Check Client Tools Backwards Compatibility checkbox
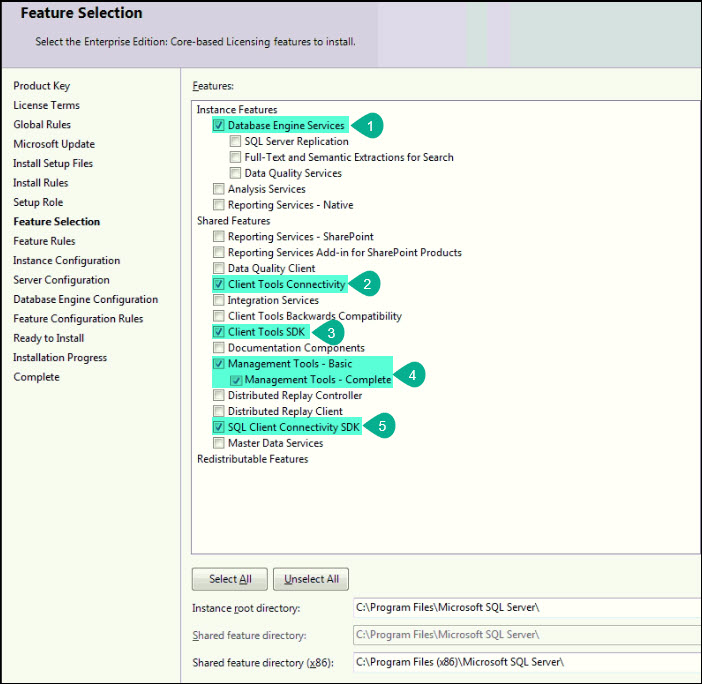This screenshot has height=684, width=702. 218,316
